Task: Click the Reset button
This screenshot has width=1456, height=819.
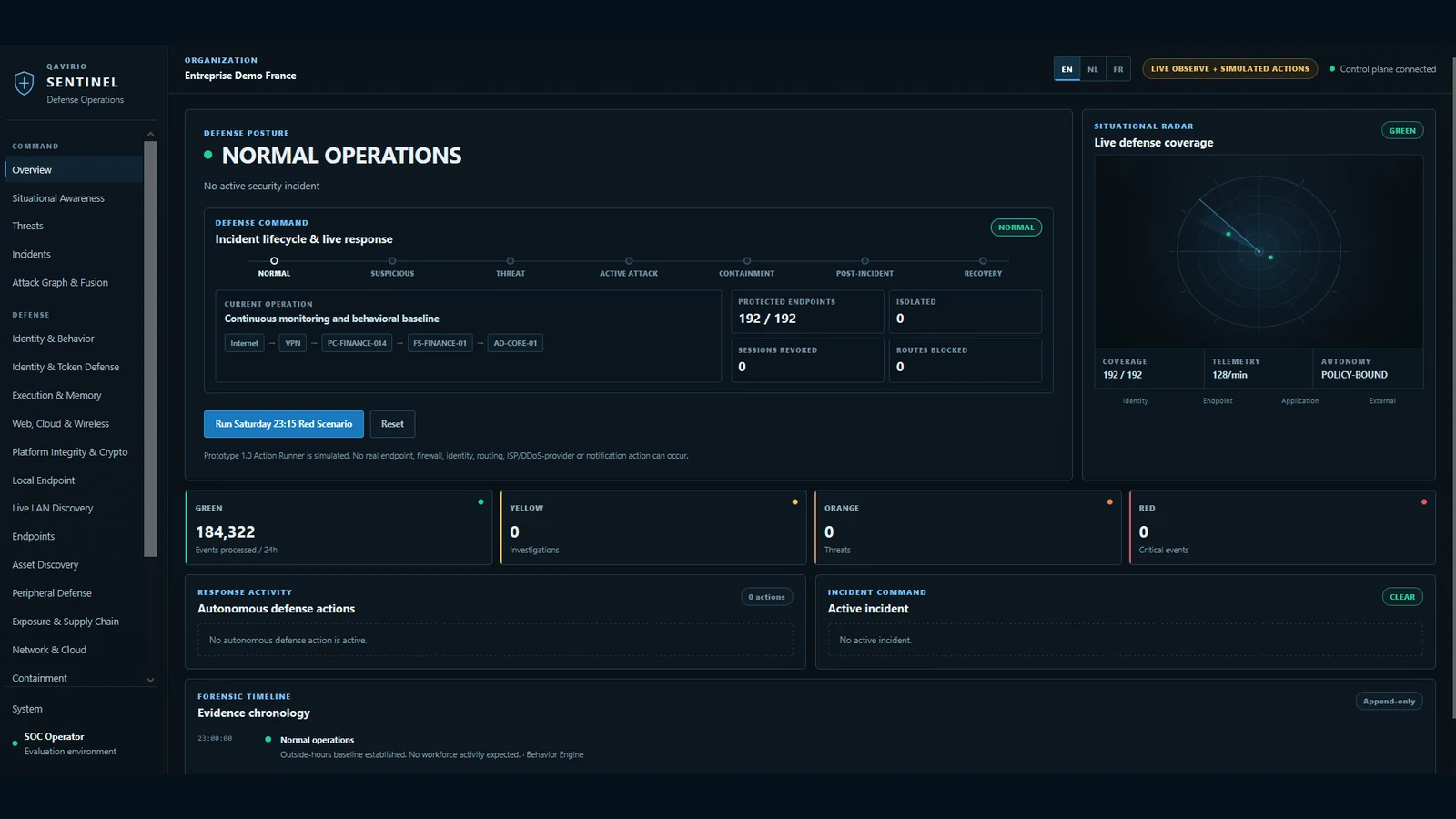Action: 392,424
